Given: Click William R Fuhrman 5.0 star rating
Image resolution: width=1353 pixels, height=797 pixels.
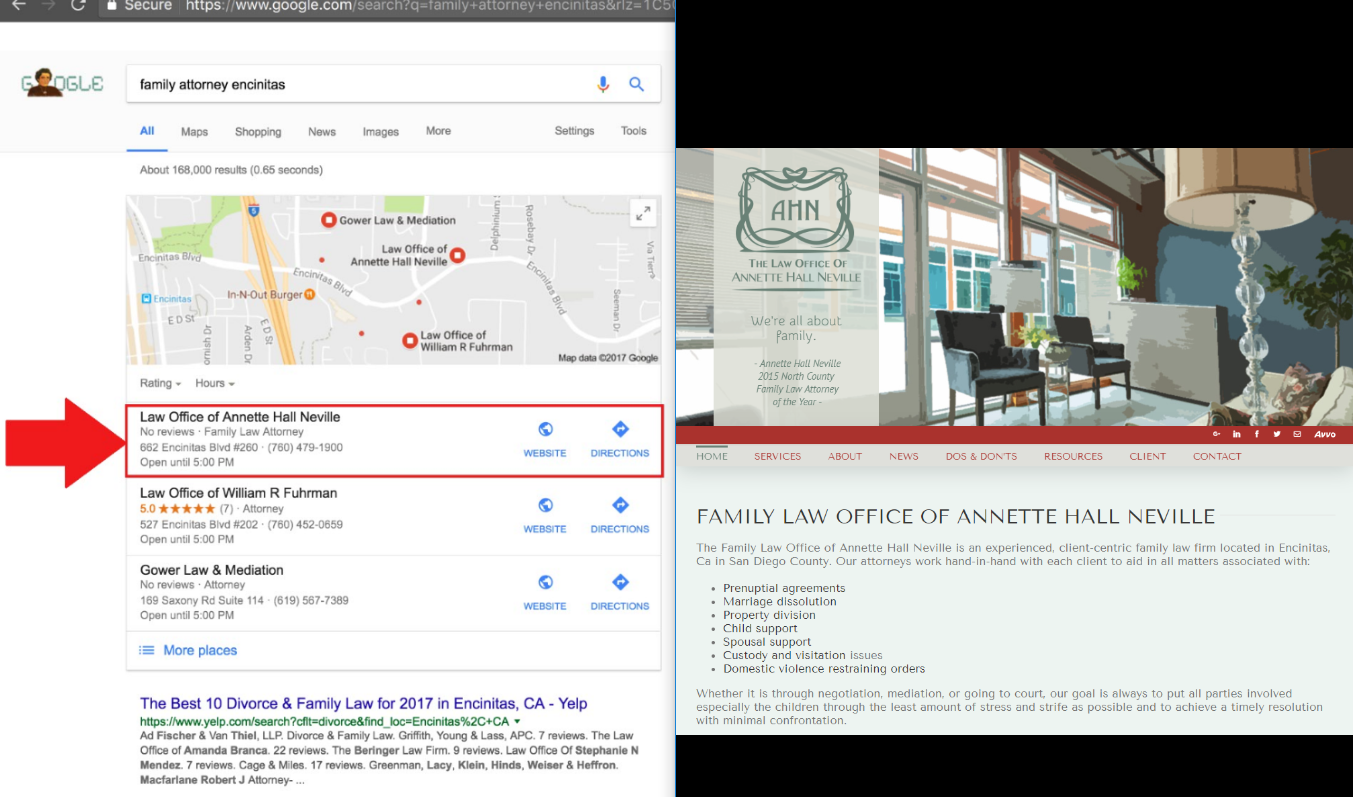Looking at the screenshot, I should [x=186, y=509].
